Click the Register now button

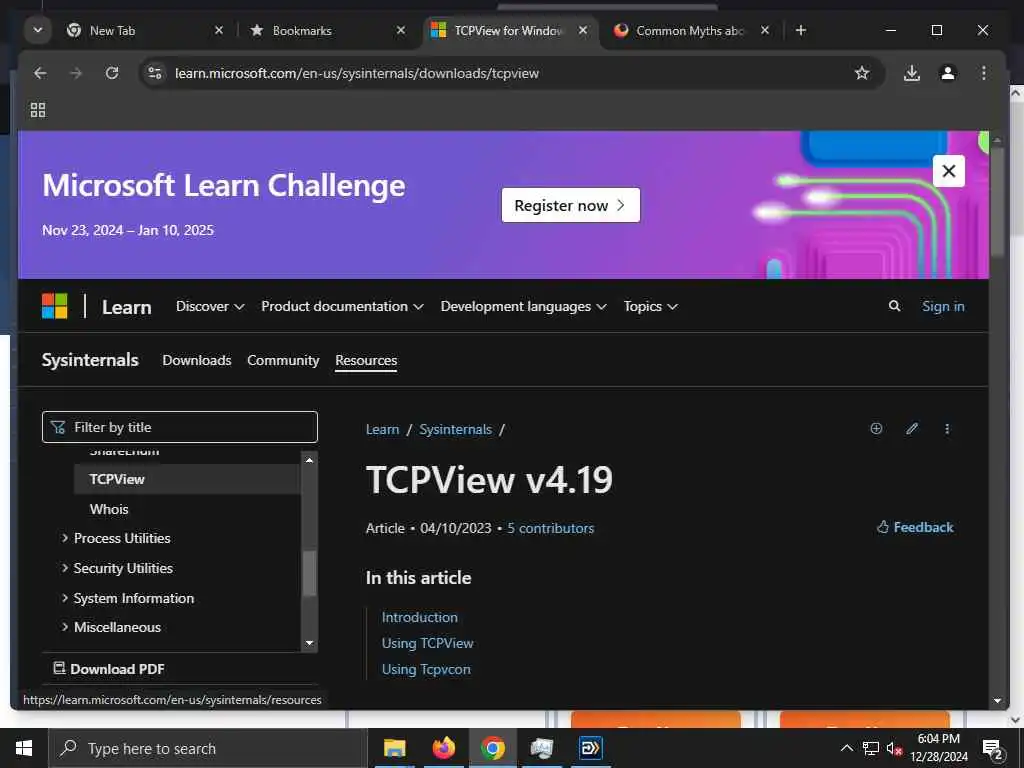pyautogui.click(x=571, y=205)
